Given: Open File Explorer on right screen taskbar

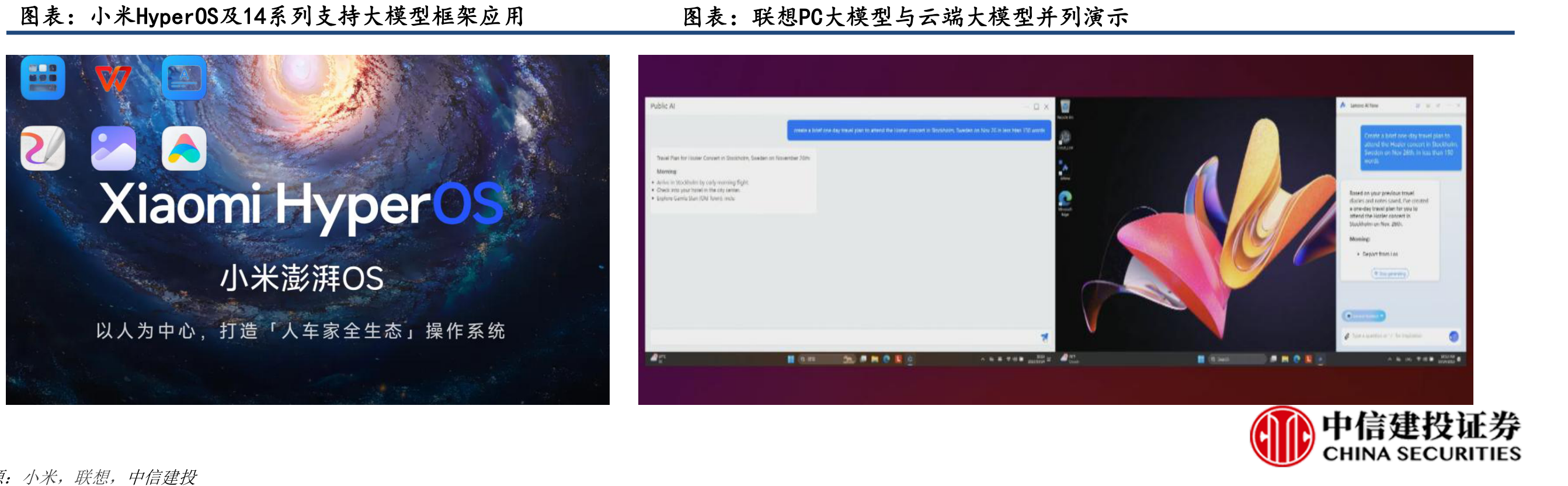Looking at the screenshot, I should [x=1285, y=359].
